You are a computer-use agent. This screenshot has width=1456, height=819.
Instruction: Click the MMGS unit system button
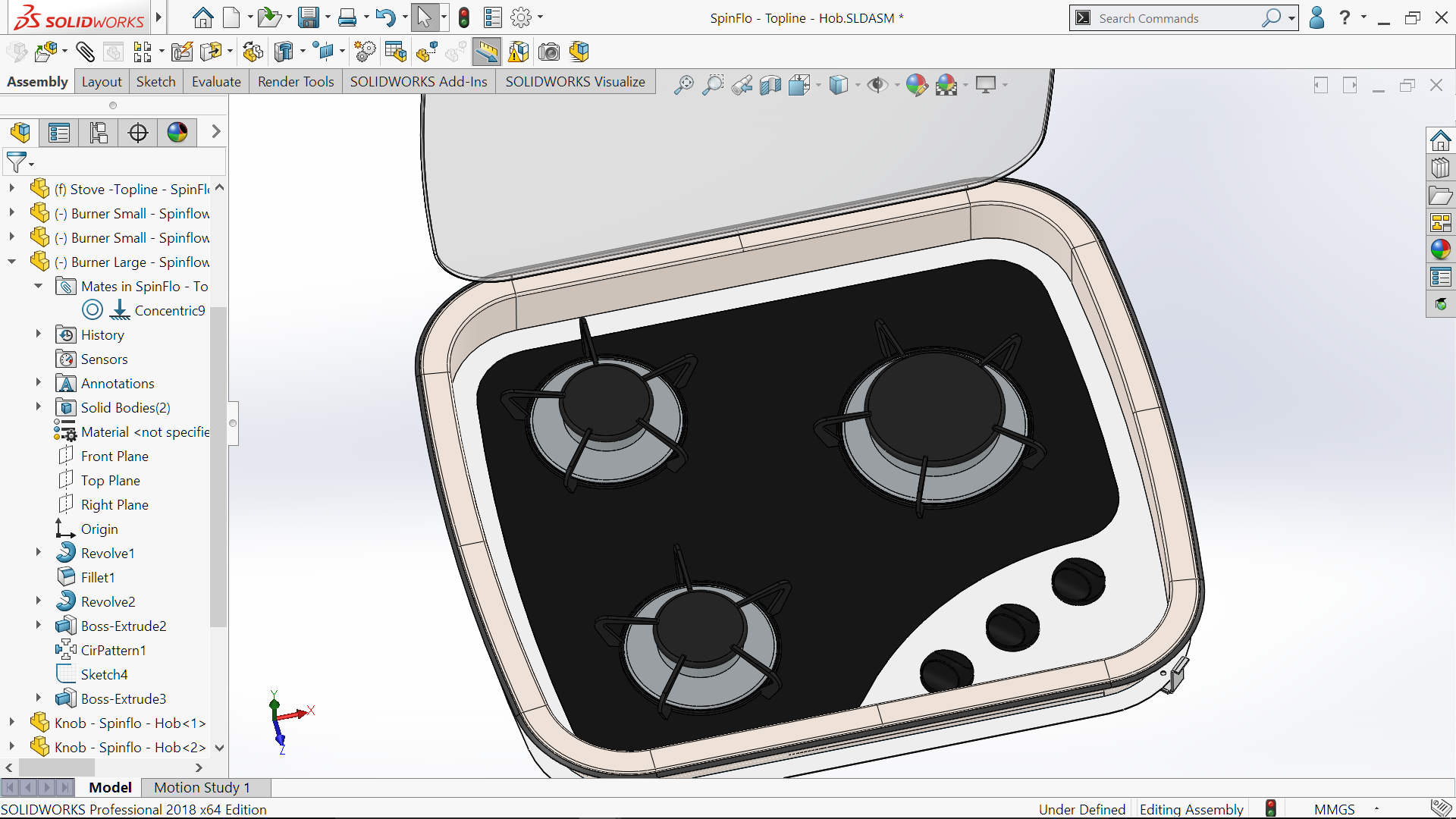pos(1334,809)
